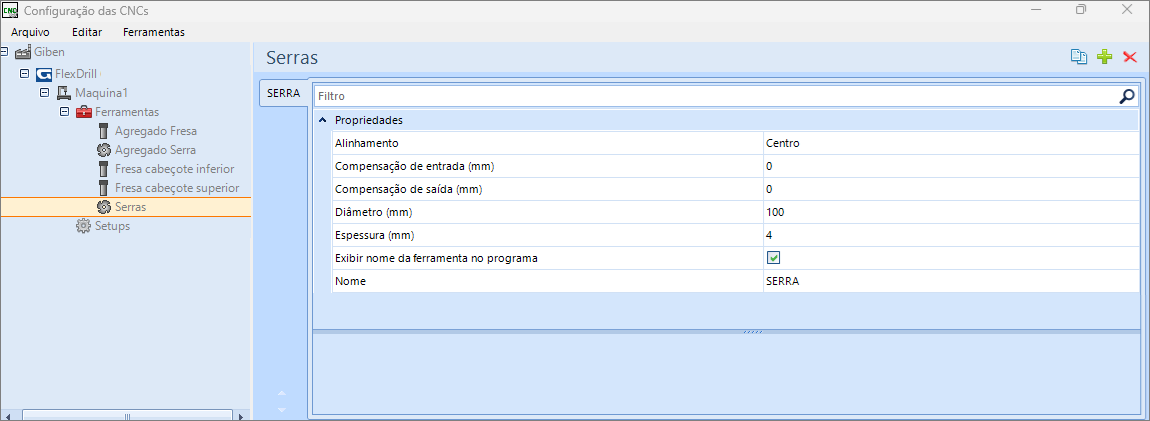Click the tree horizontal scrollbar
The image size is (1150, 421).
click(125, 414)
